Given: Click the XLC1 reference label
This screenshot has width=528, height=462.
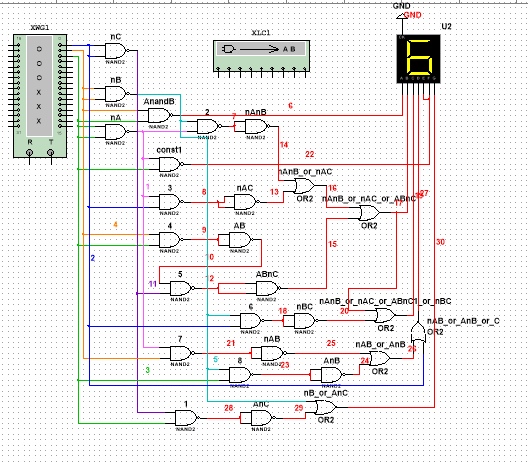Looking at the screenshot, I should tap(261, 33).
